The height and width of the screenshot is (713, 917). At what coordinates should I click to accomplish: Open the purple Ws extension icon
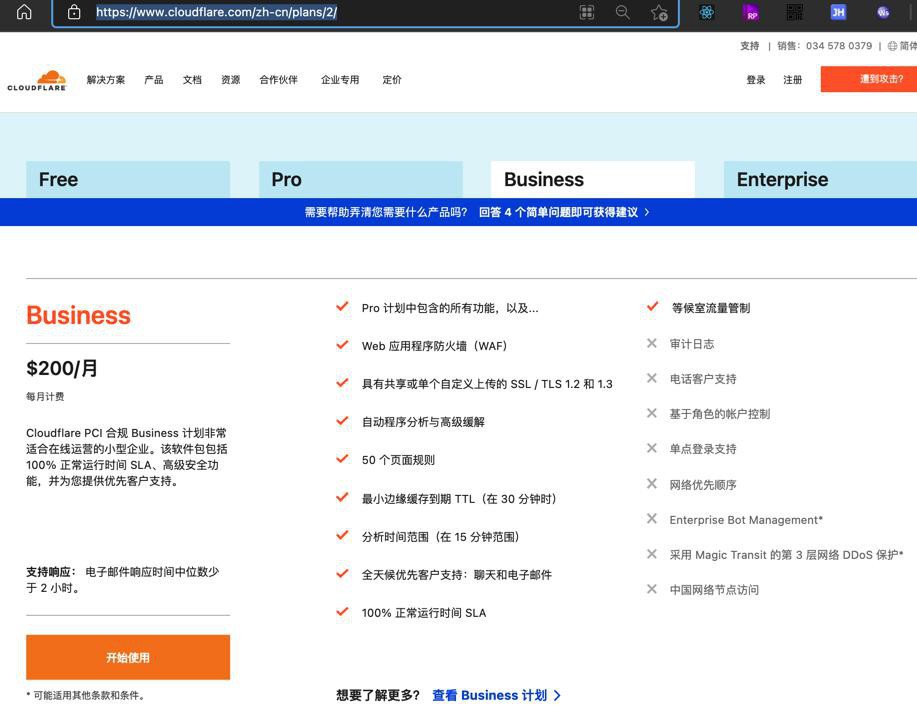coord(883,12)
